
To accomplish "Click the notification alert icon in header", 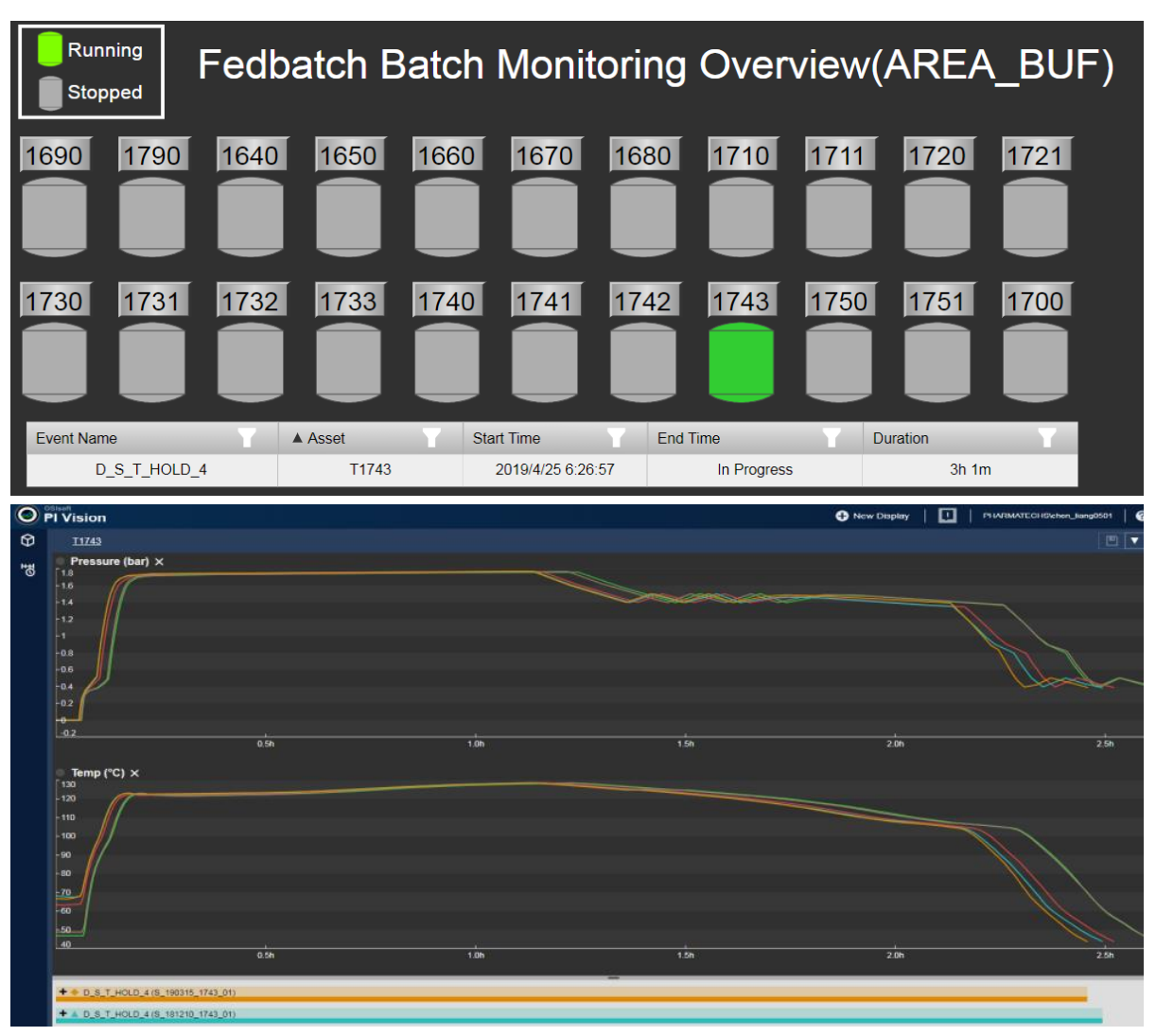I will point(947,516).
